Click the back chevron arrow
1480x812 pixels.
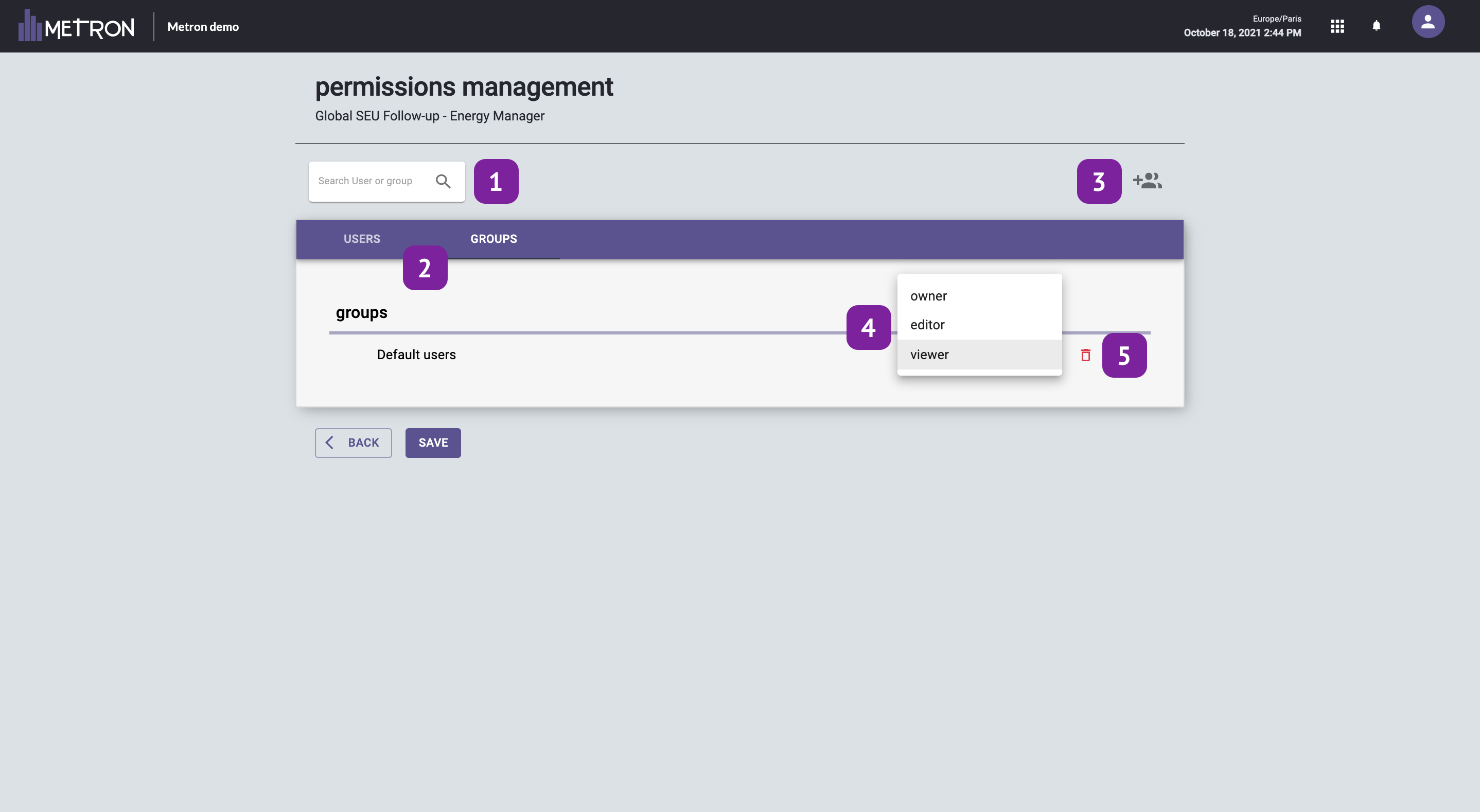tap(330, 443)
